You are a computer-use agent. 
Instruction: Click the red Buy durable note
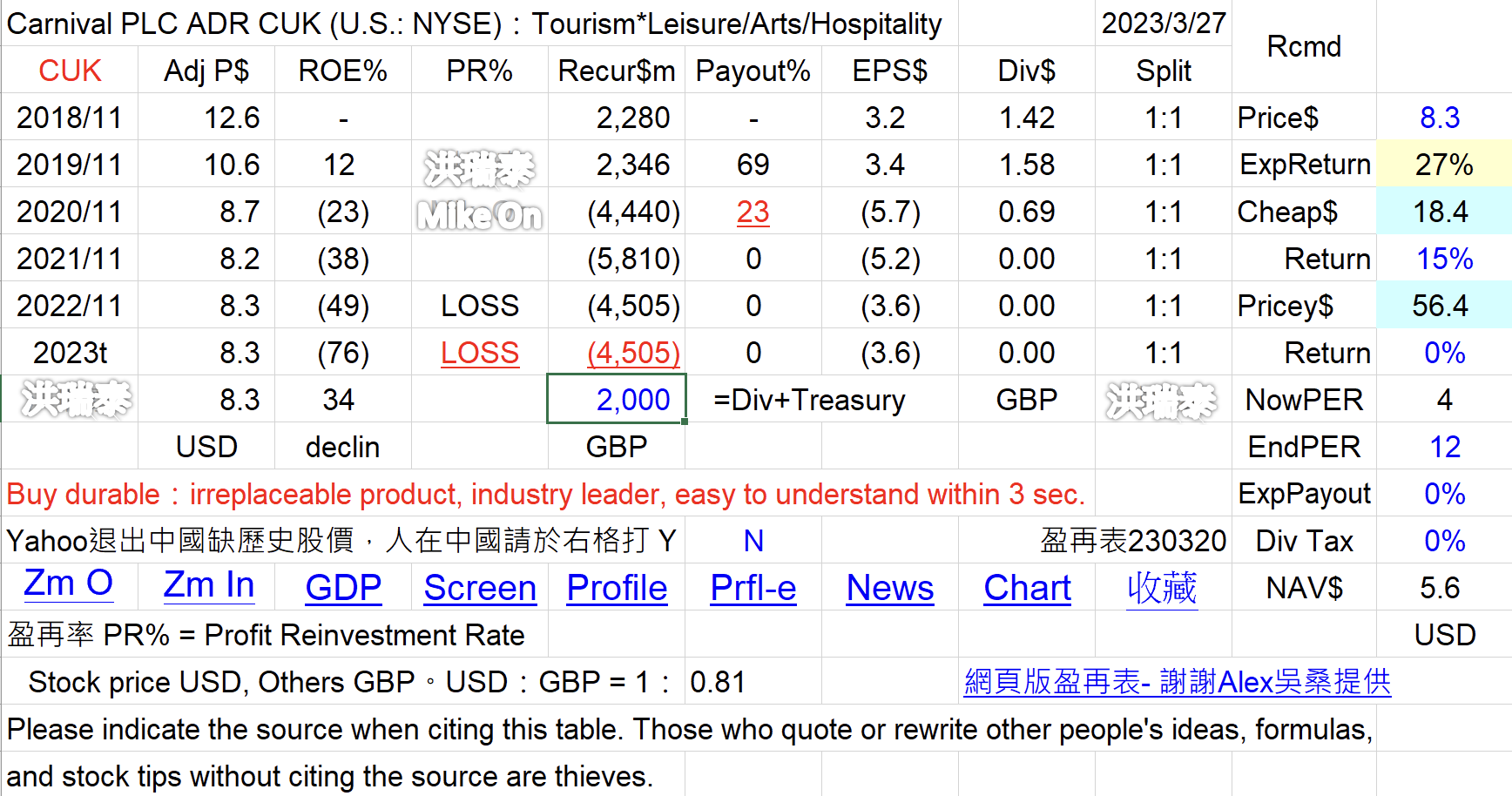click(x=546, y=494)
